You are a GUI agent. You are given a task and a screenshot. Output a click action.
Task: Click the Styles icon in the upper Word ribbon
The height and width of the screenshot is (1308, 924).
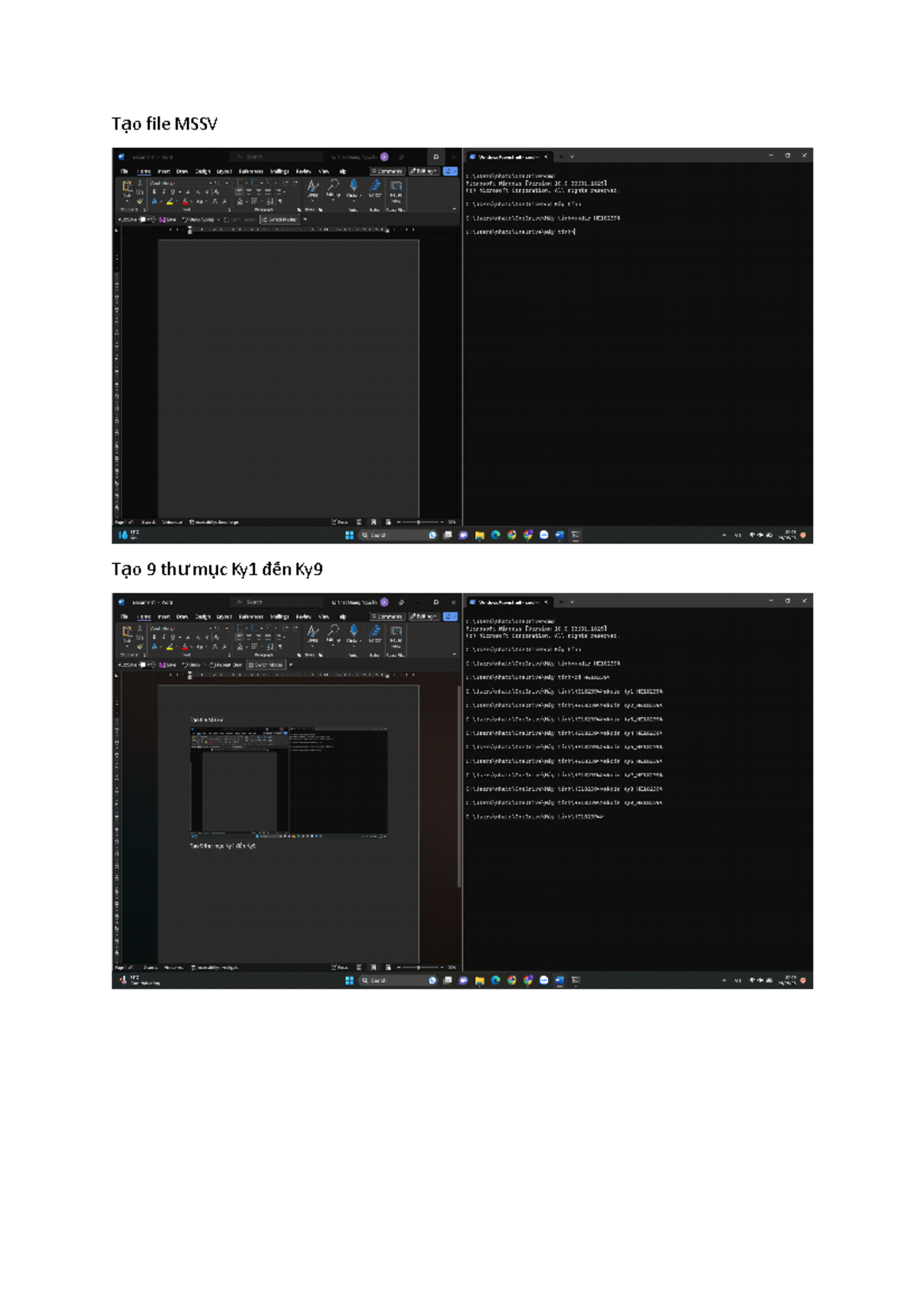point(313,186)
